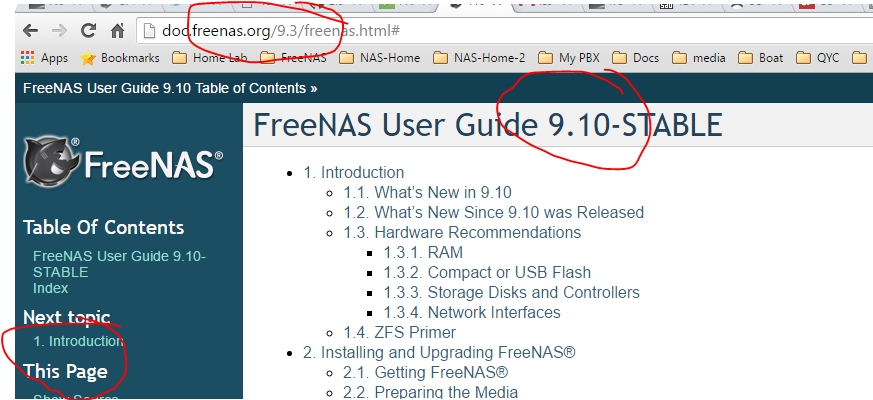
Task: Open 2. Installing and Upgrading FreeNAS
Action: [439, 353]
